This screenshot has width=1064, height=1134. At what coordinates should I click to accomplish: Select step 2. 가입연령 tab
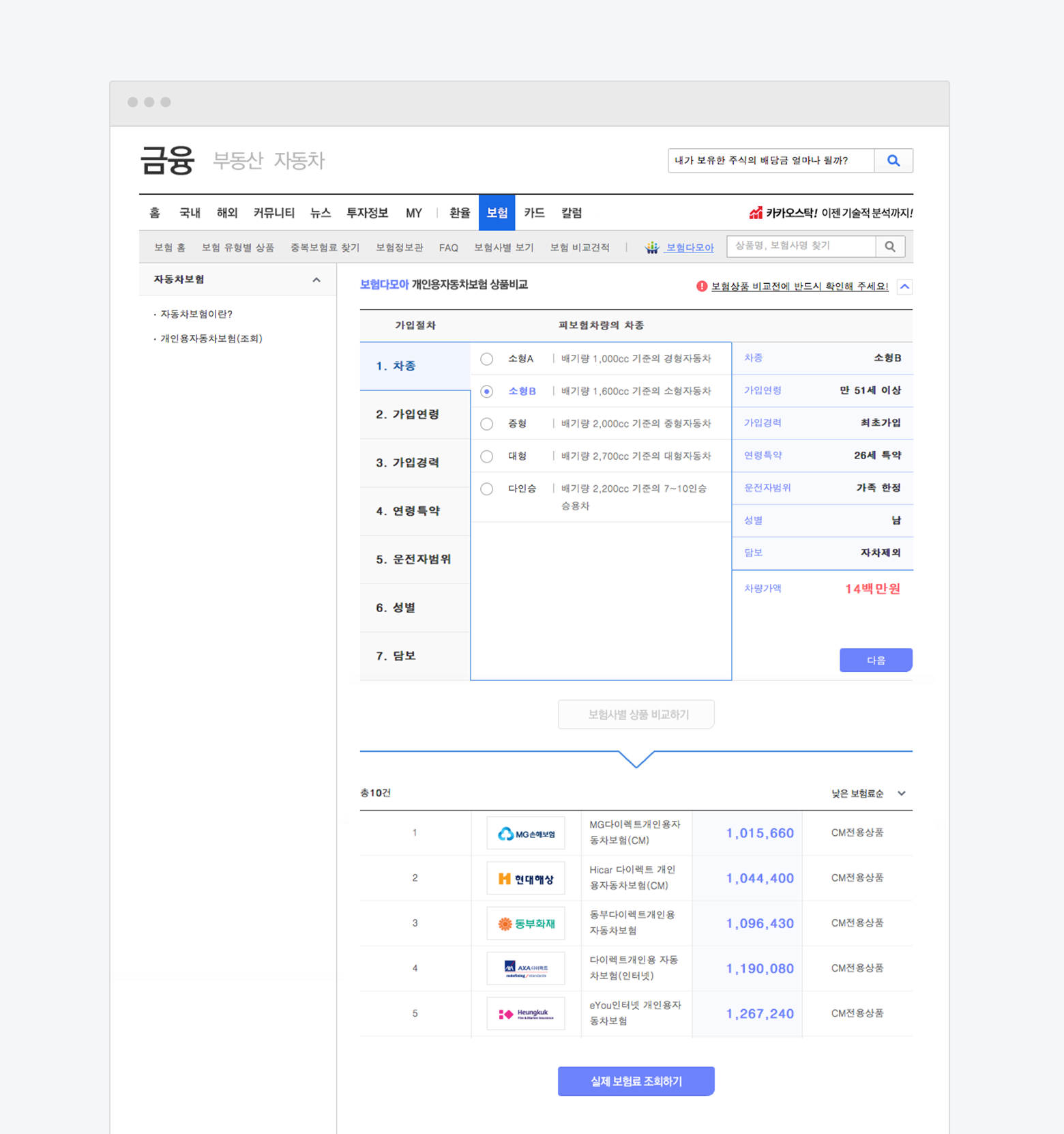click(x=415, y=415)
